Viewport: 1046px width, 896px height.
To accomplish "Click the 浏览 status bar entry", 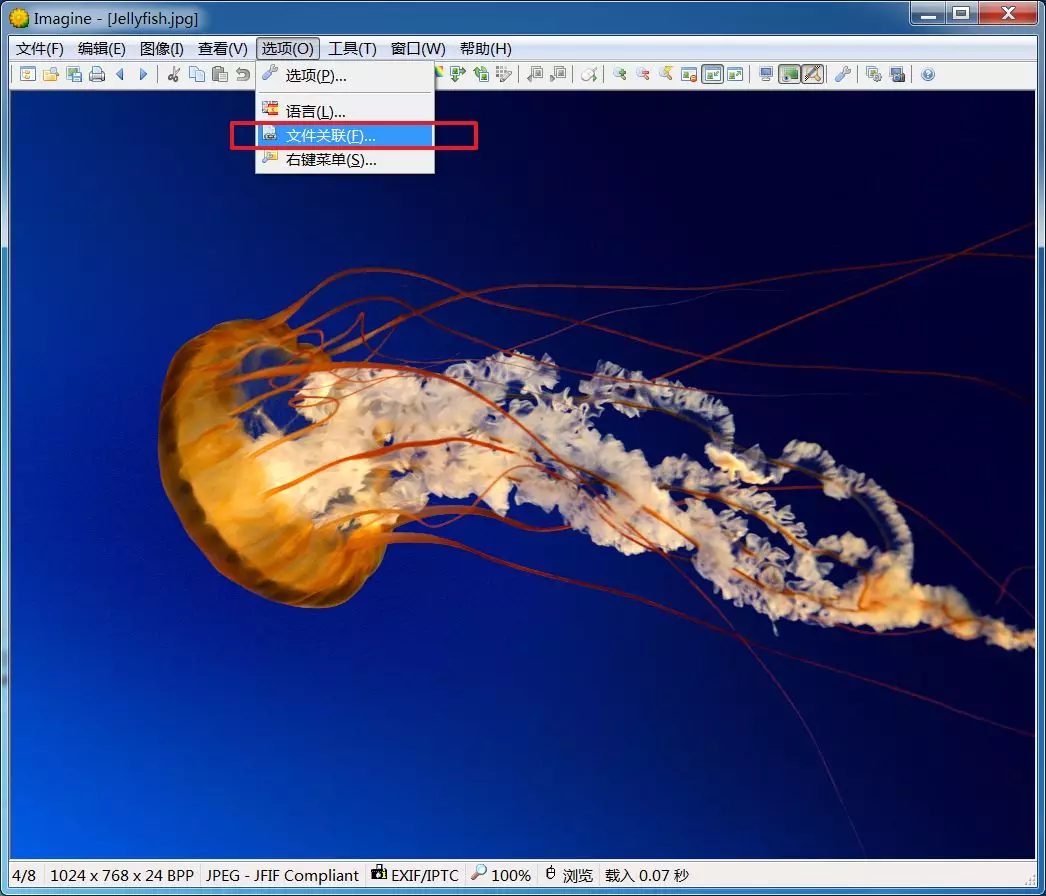I will 569,875.
